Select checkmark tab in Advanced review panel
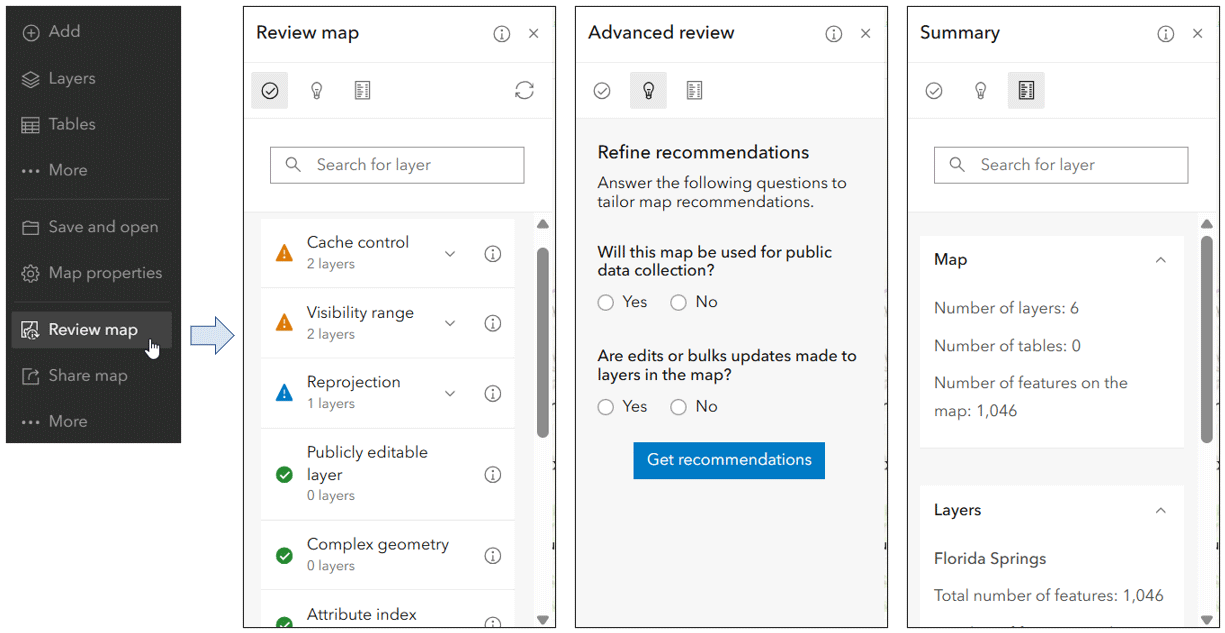 (602, 91)
